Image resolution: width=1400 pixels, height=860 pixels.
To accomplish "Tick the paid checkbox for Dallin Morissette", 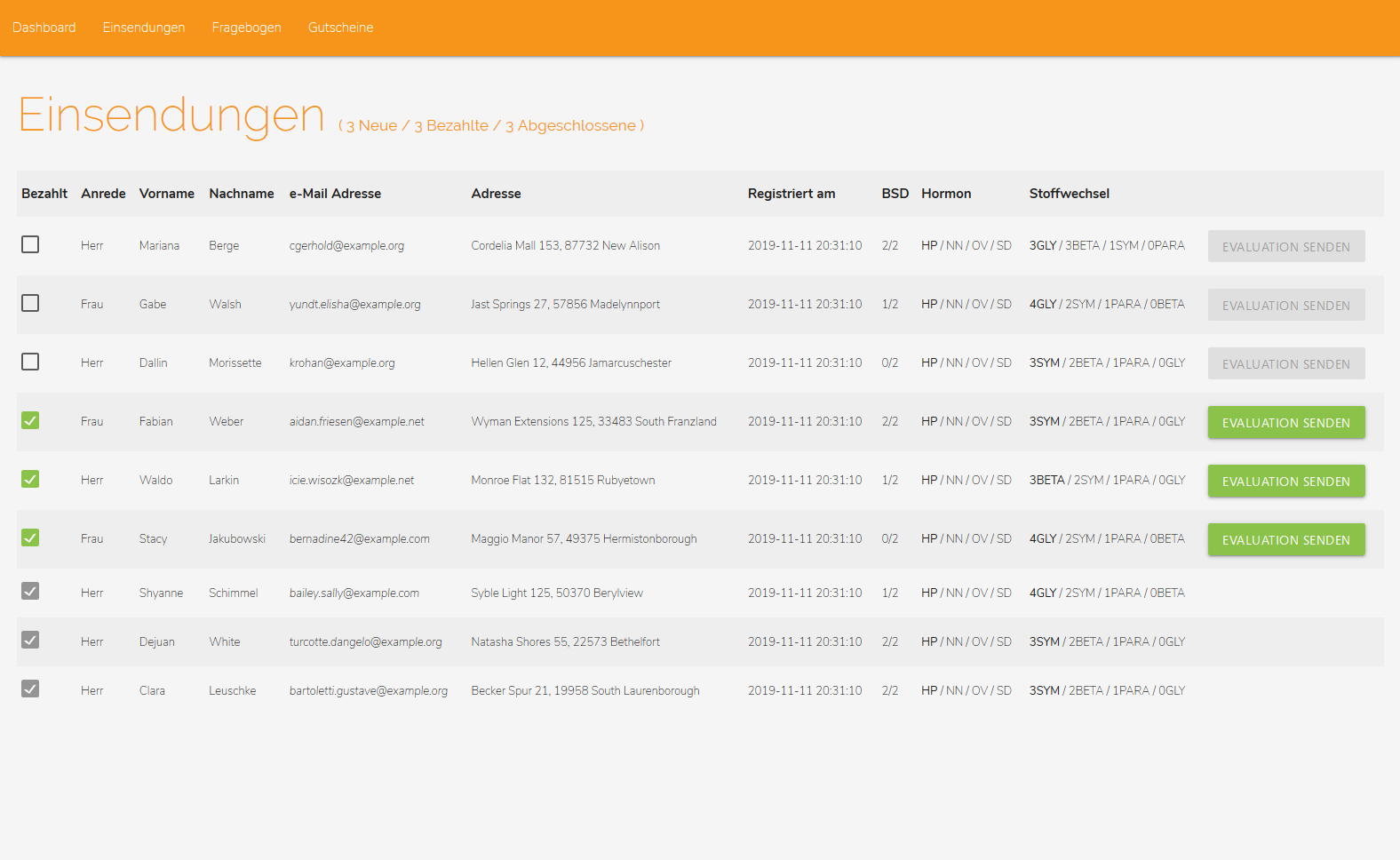I will click(30, 362).
